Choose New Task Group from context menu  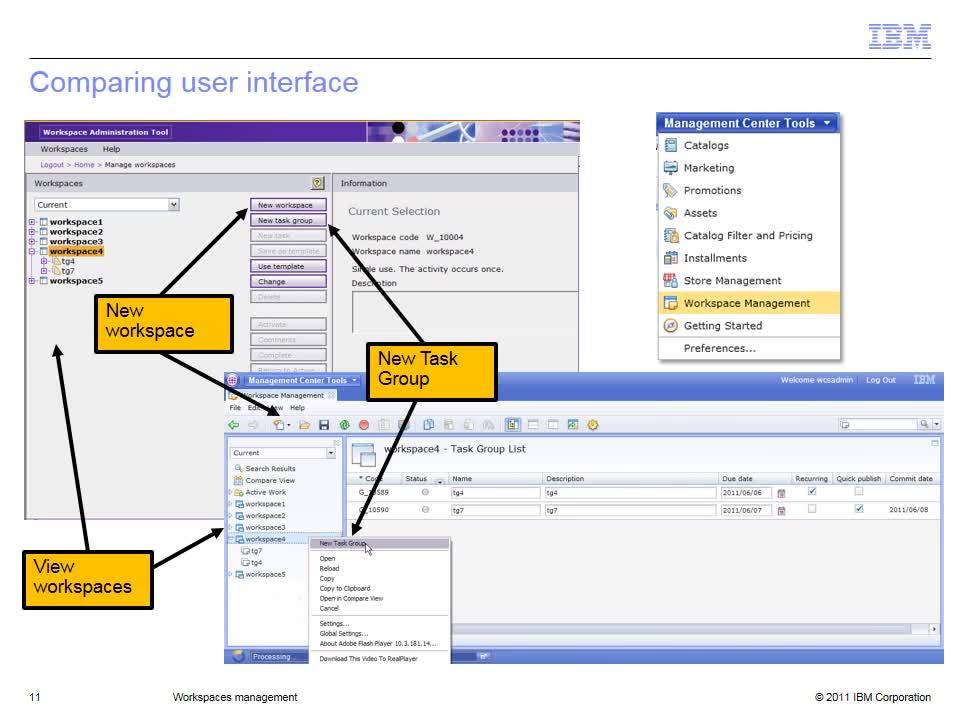point(380,543)
